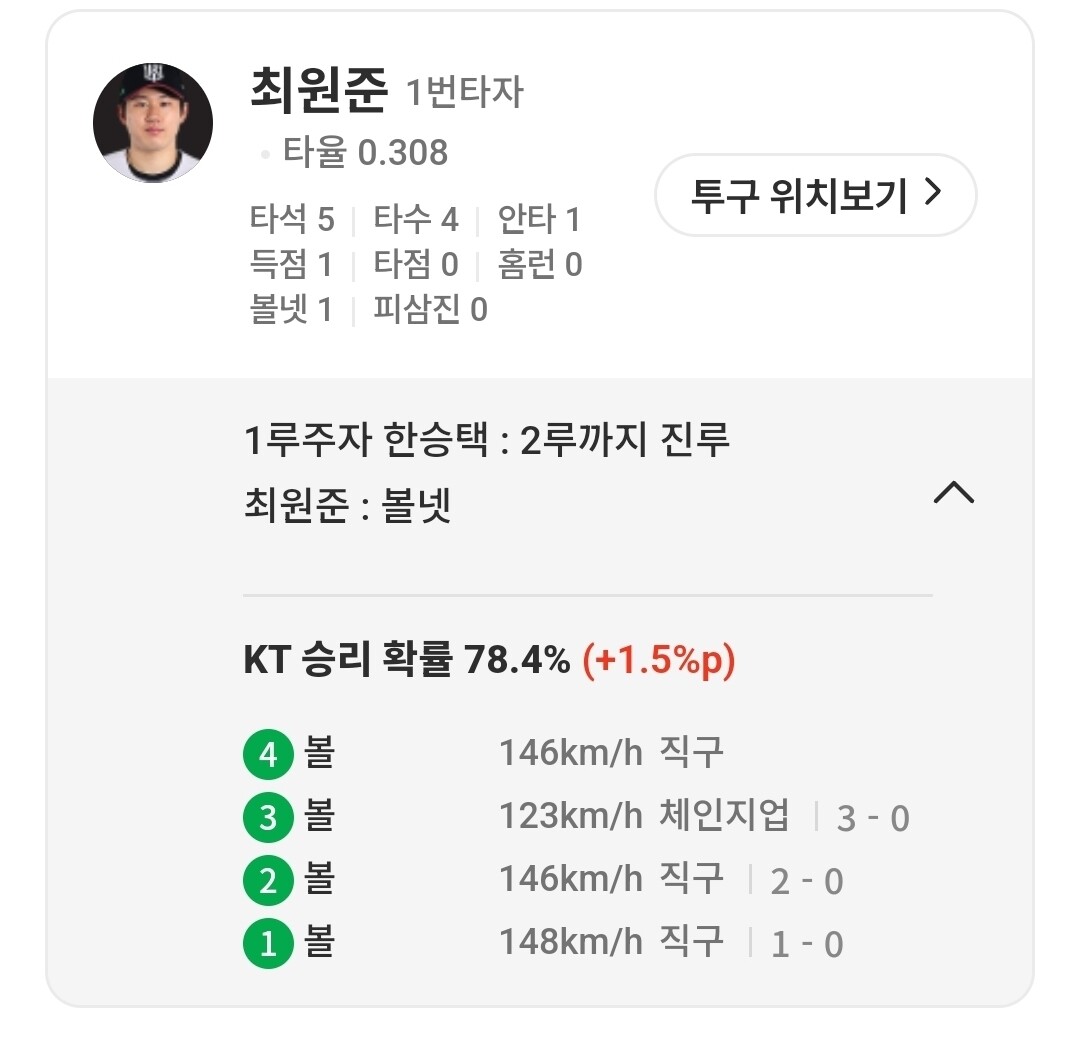1080x1037 pixels.
Task: Click the green pitch number 4 badge
Action: [268, 755]
